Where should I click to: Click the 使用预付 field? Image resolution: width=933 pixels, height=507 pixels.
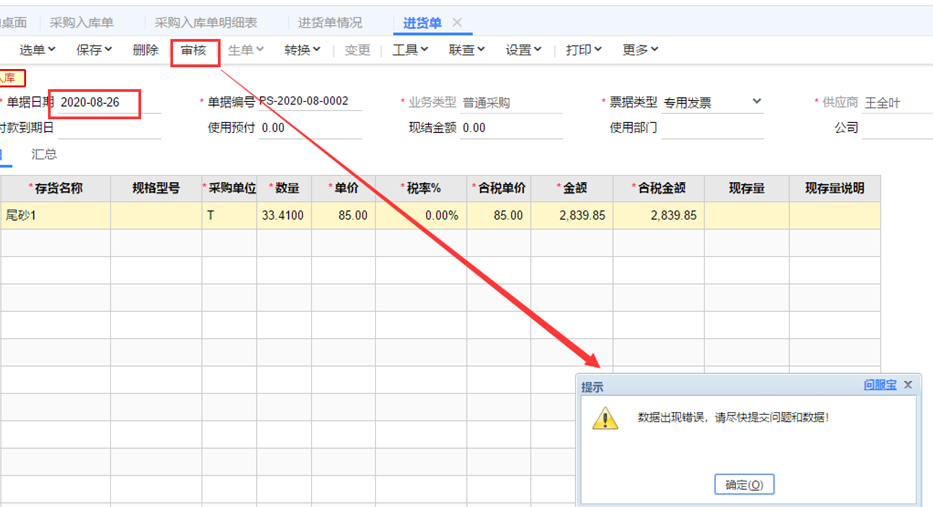310,128
